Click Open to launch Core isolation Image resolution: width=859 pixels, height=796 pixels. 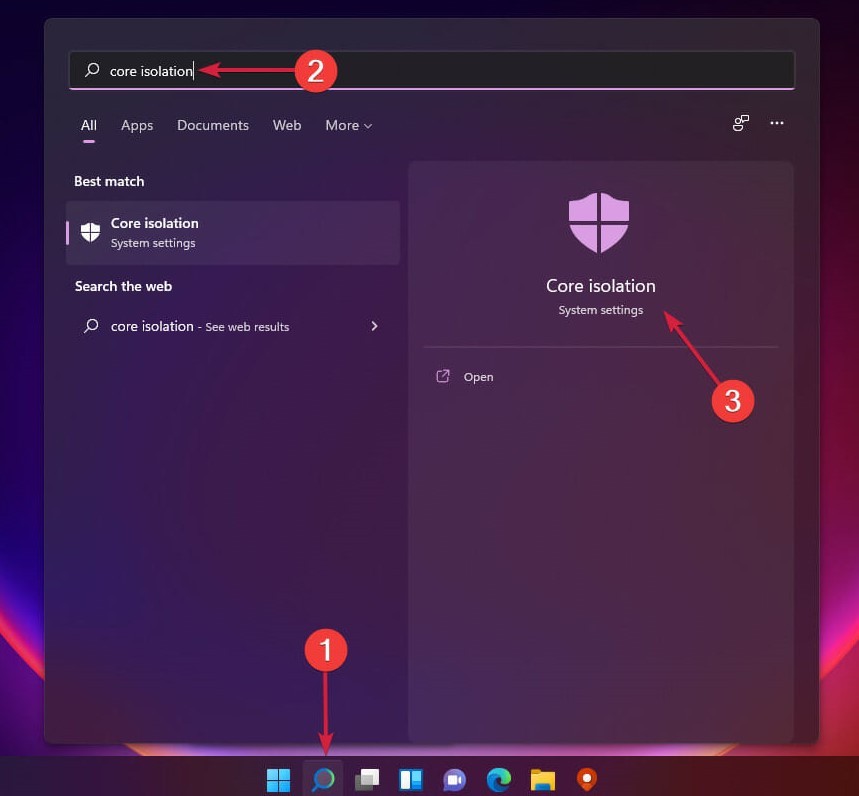point(478,377)
